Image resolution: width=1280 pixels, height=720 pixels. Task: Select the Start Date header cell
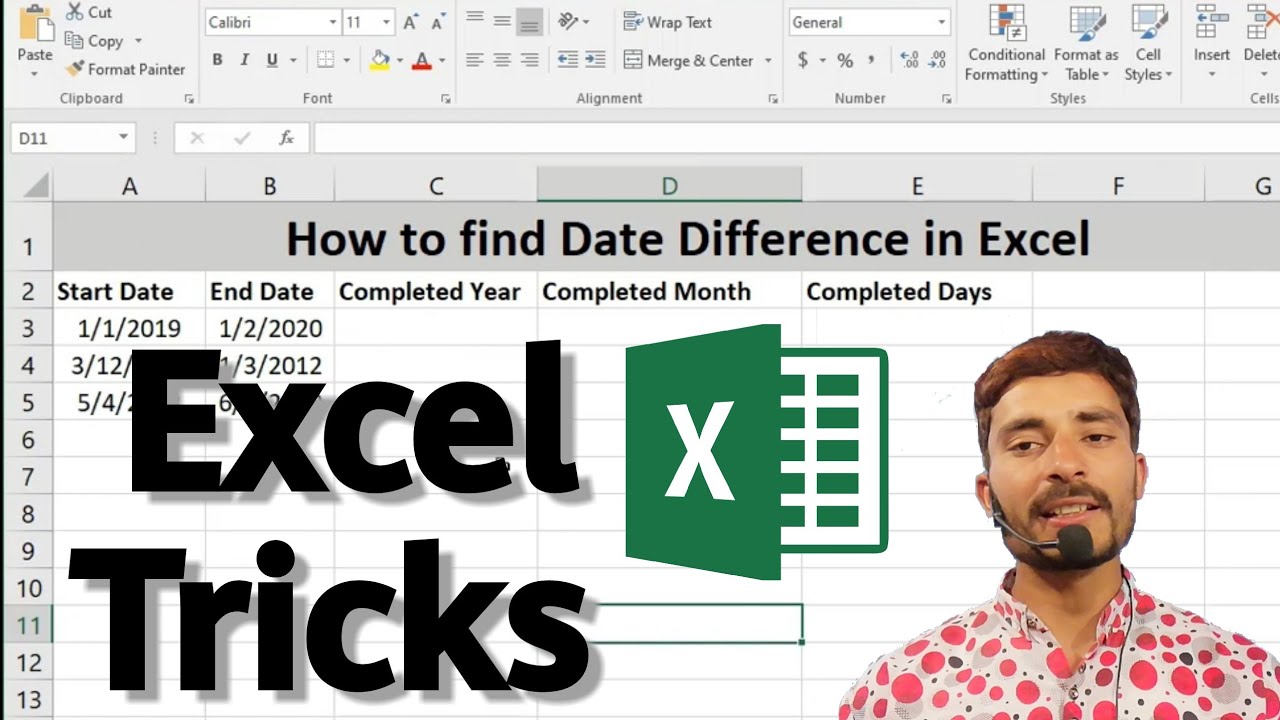tap(129, 292)
